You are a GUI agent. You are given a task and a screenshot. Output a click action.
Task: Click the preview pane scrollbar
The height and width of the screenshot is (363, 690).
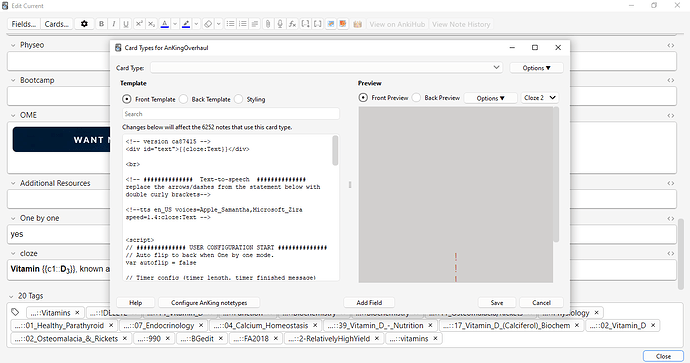pos(556,174)
